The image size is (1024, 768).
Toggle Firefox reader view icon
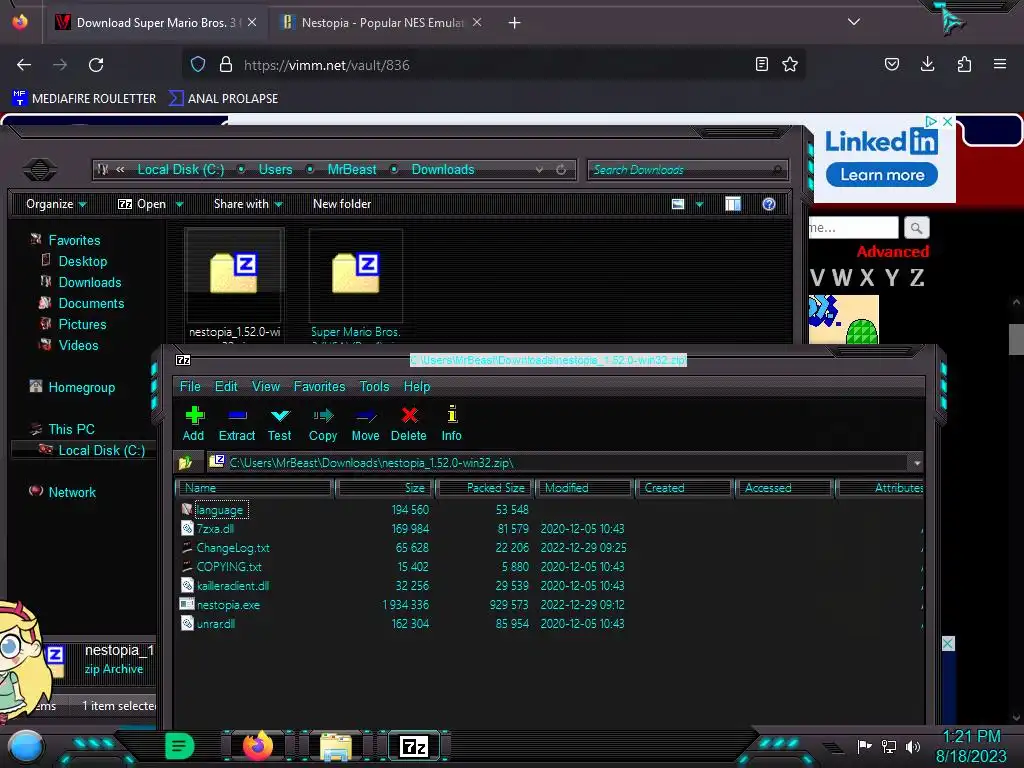[x=761, y=64]
